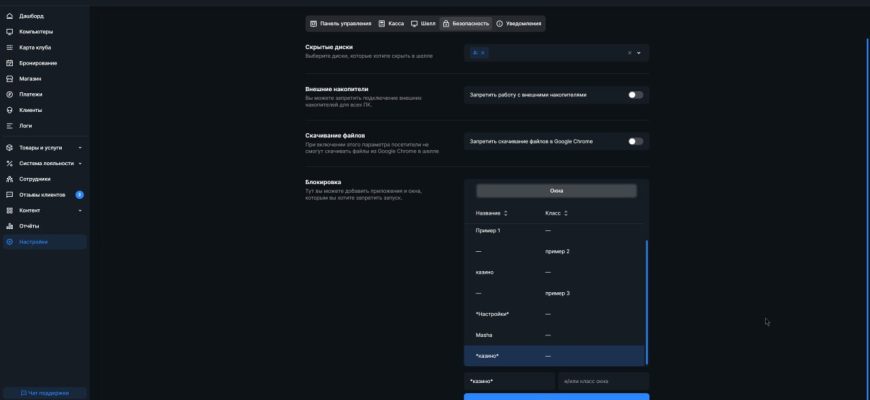Click the window class input field

603,381
